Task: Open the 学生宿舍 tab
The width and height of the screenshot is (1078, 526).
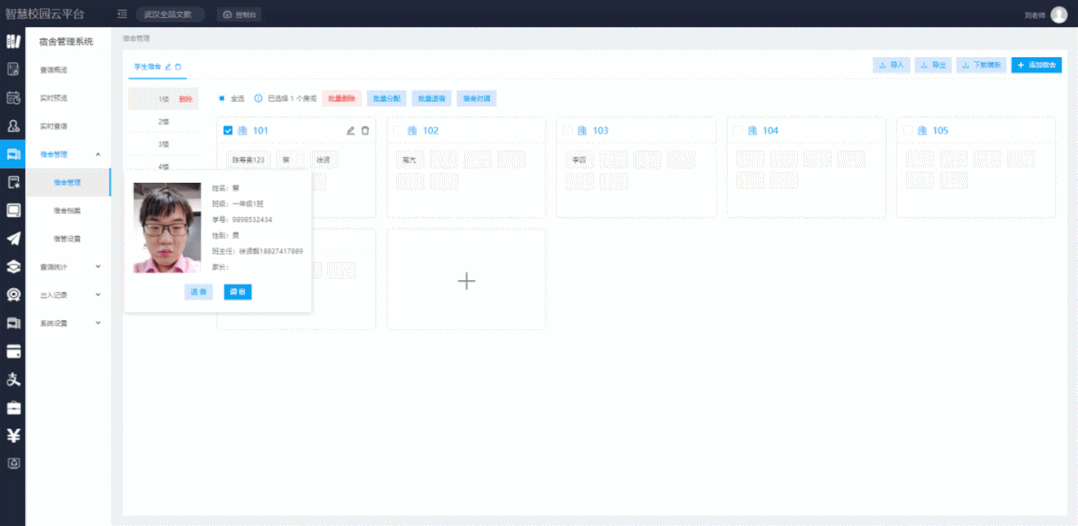Action: click(x=147, y=67)
